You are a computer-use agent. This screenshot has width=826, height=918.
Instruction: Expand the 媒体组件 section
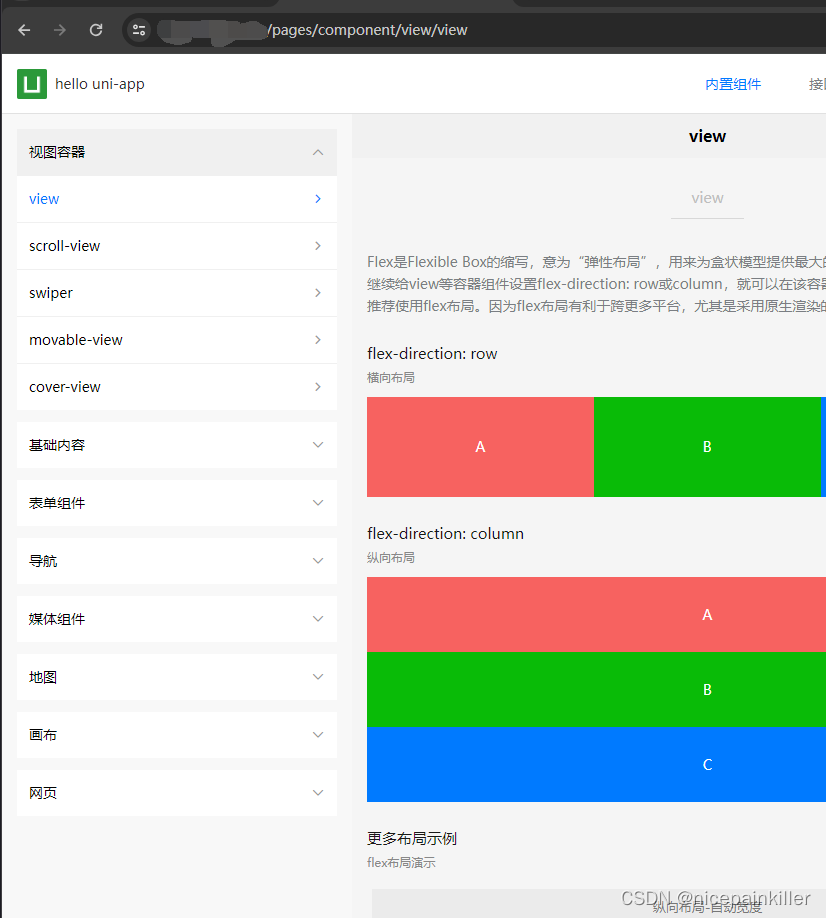pyautogui.click(x=318, y=619)
